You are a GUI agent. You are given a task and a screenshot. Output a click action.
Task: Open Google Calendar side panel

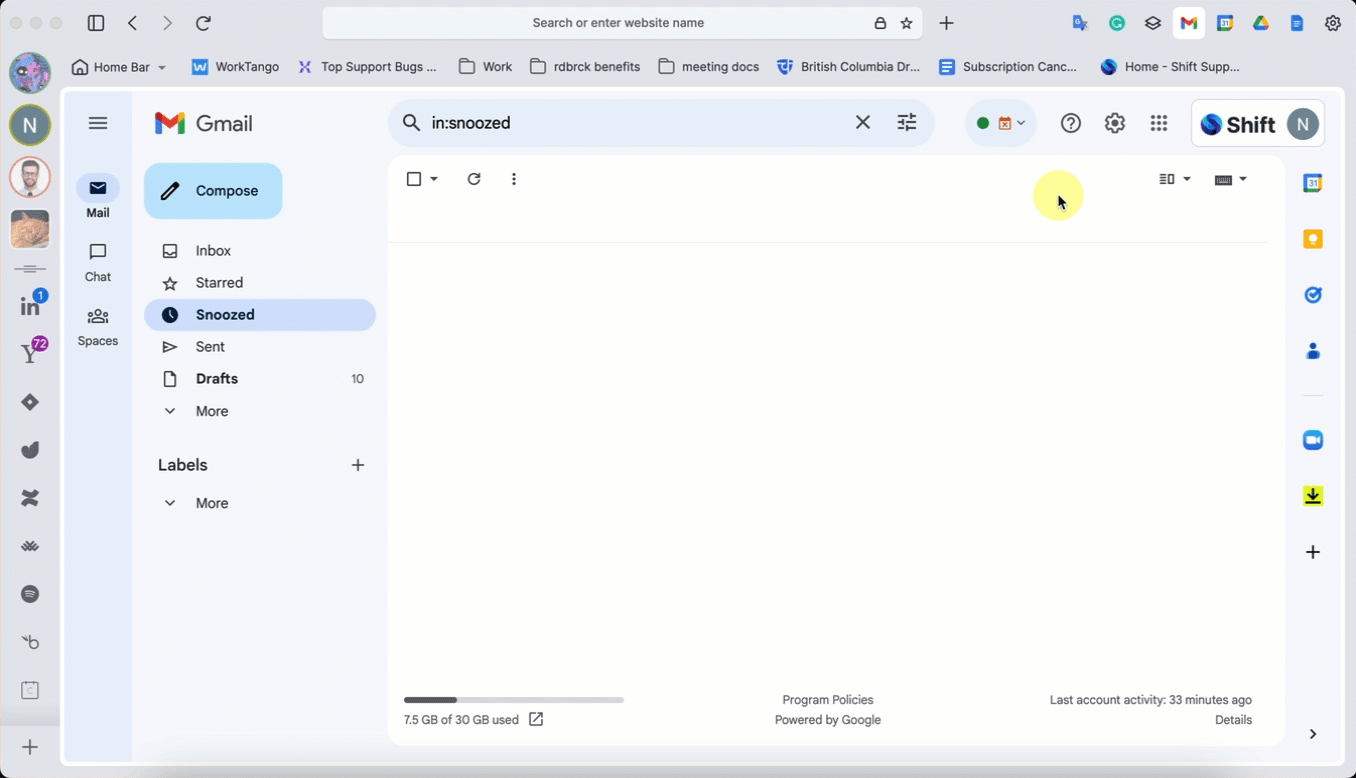(1313, 183)
